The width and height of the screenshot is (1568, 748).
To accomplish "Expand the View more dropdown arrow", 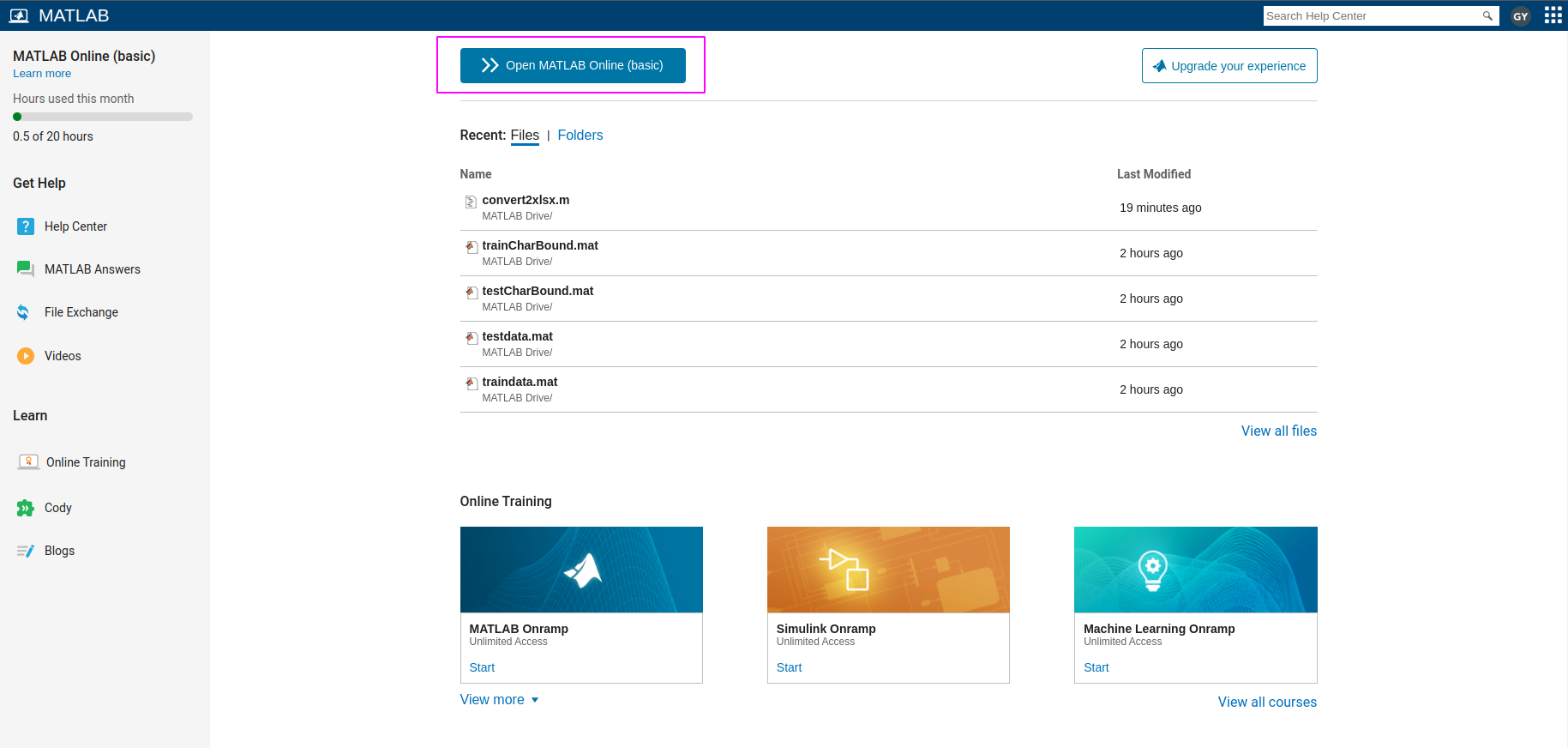I will coord(535,700).
